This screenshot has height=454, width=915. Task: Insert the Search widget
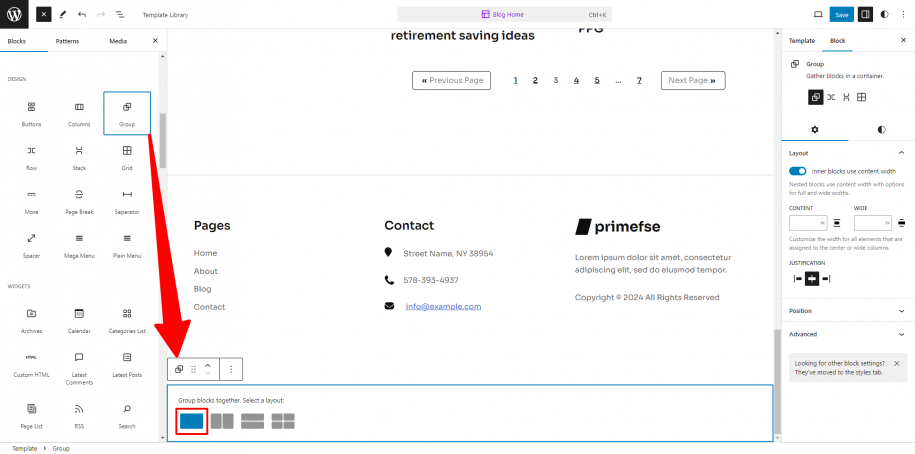(x=127, y=415)
